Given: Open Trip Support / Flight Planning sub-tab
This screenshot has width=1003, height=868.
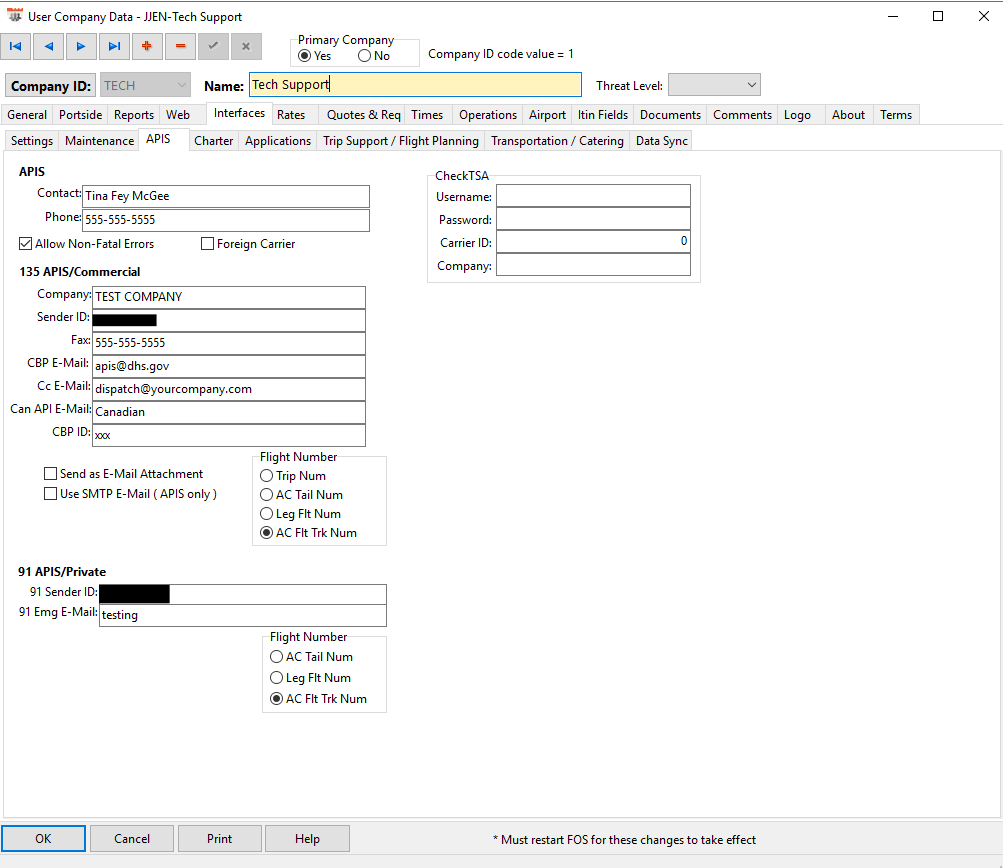Looking at the screenshot, I should [x=401, y=141].
